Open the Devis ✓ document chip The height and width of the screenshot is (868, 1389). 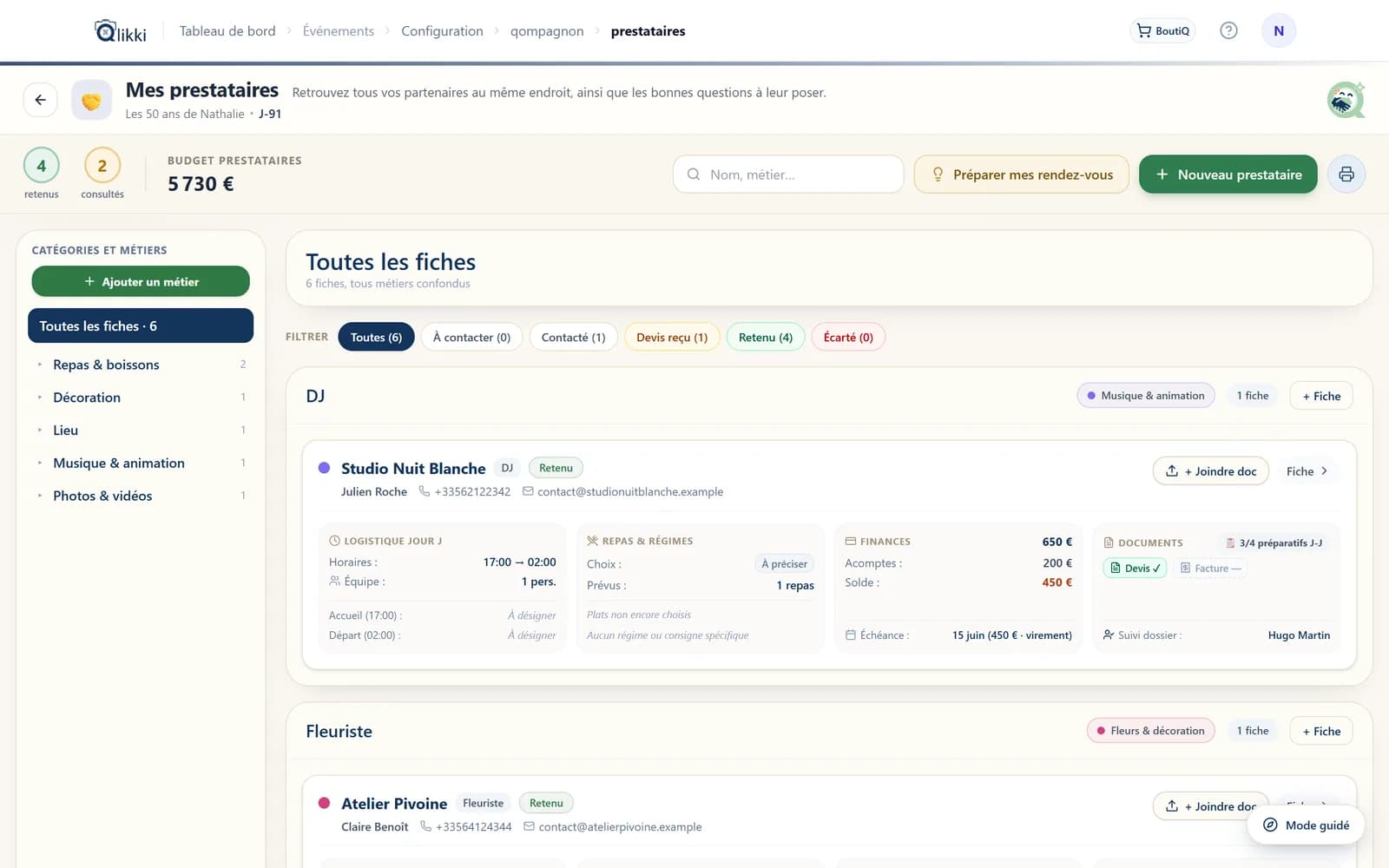(x=1135, y=569)
